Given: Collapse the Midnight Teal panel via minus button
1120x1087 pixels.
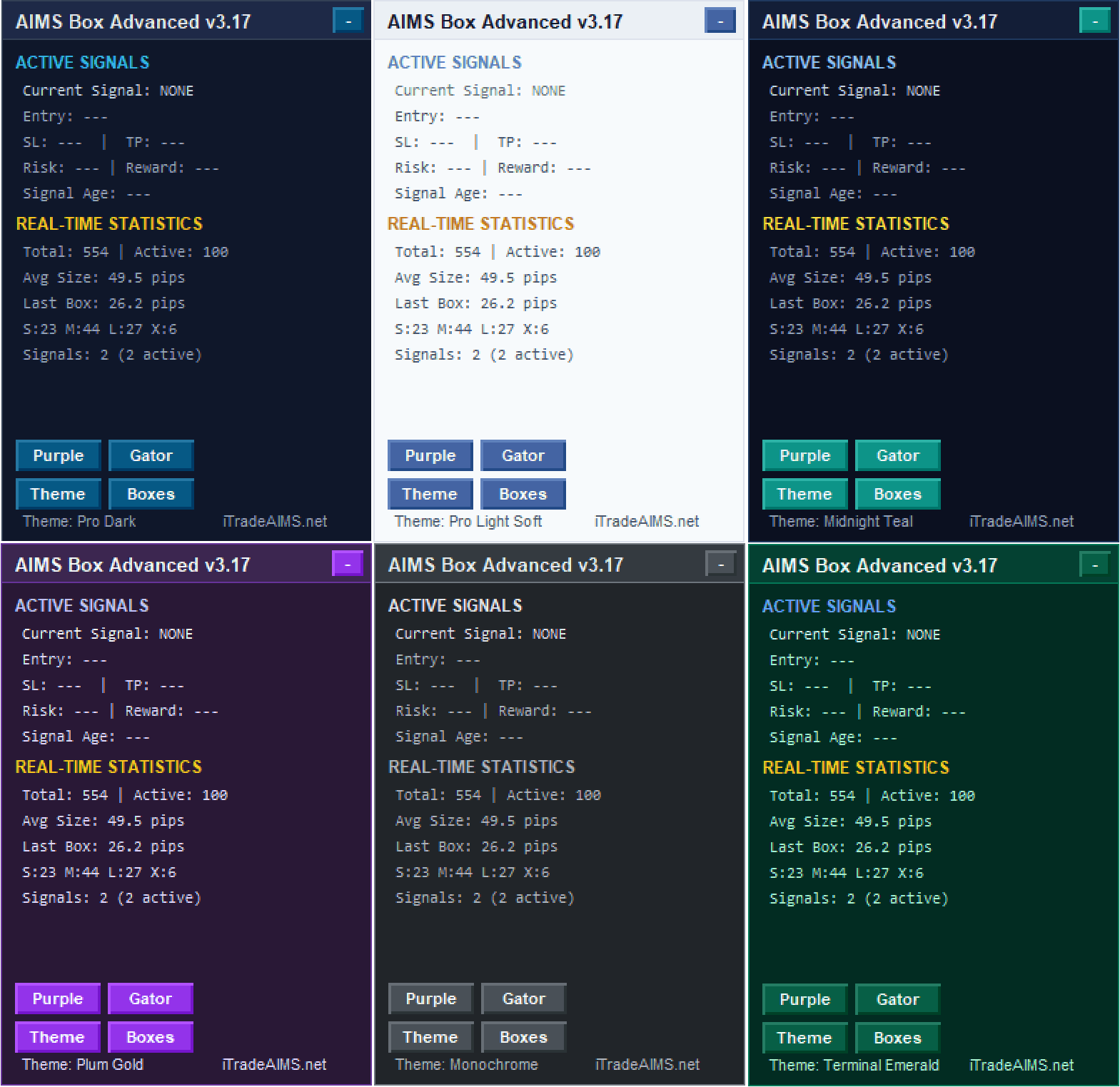Looking at the screenshot, I should point(1095,21).
